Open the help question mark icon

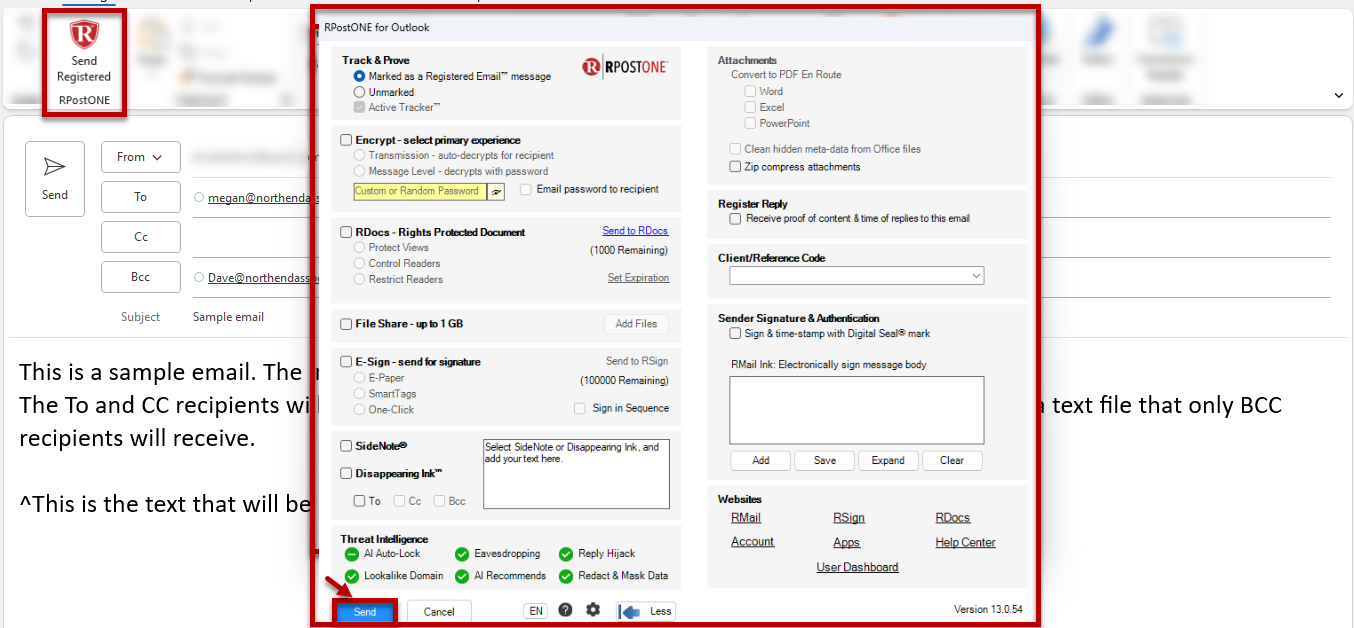tap(565, 610)
